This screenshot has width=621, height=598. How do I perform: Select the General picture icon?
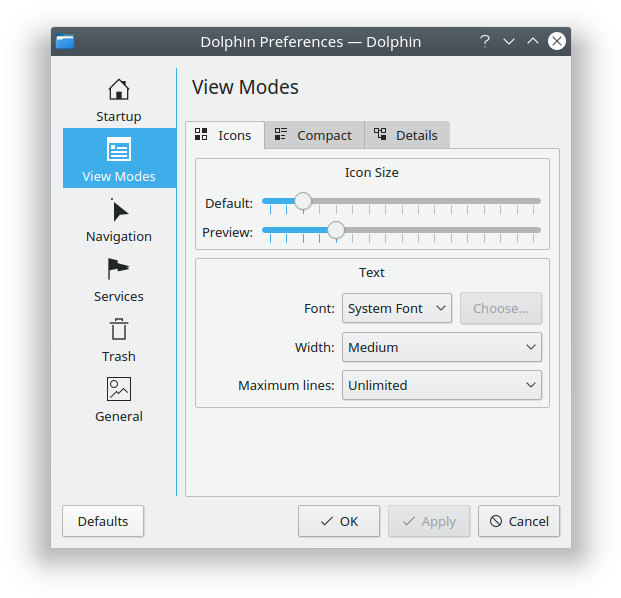[x=119, y=389]
